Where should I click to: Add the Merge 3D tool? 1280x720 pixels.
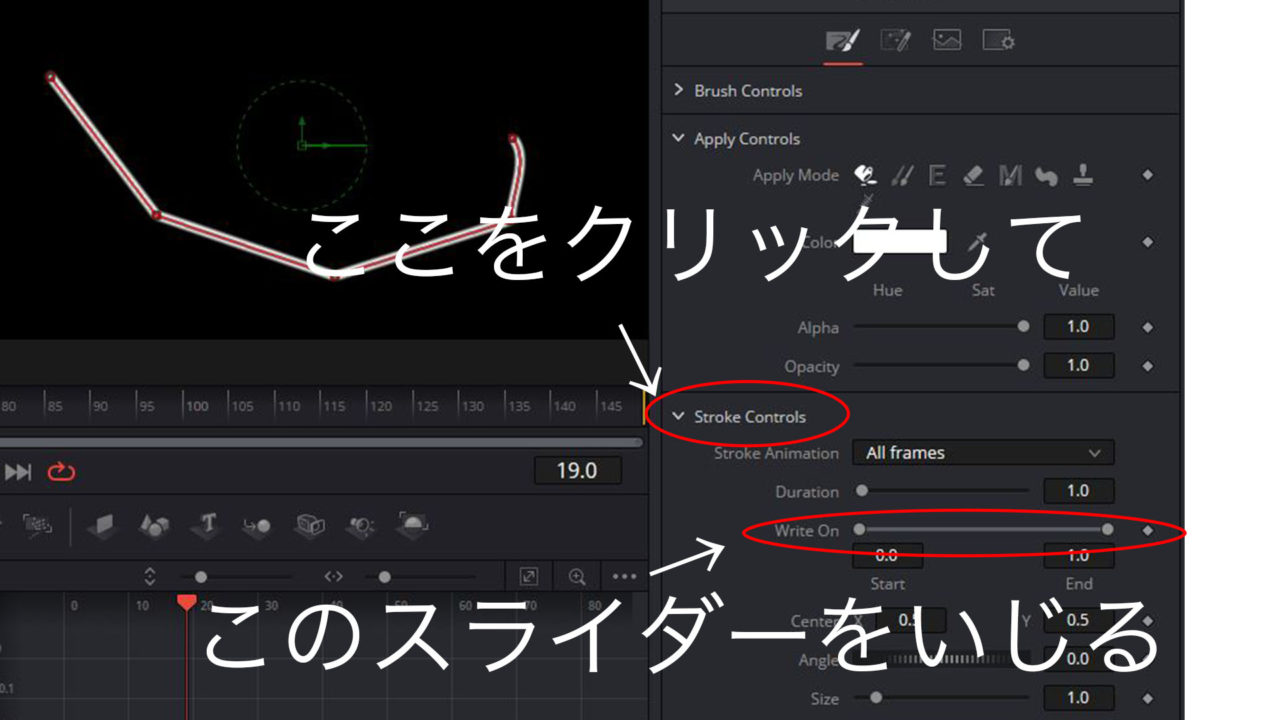point(257,524)
